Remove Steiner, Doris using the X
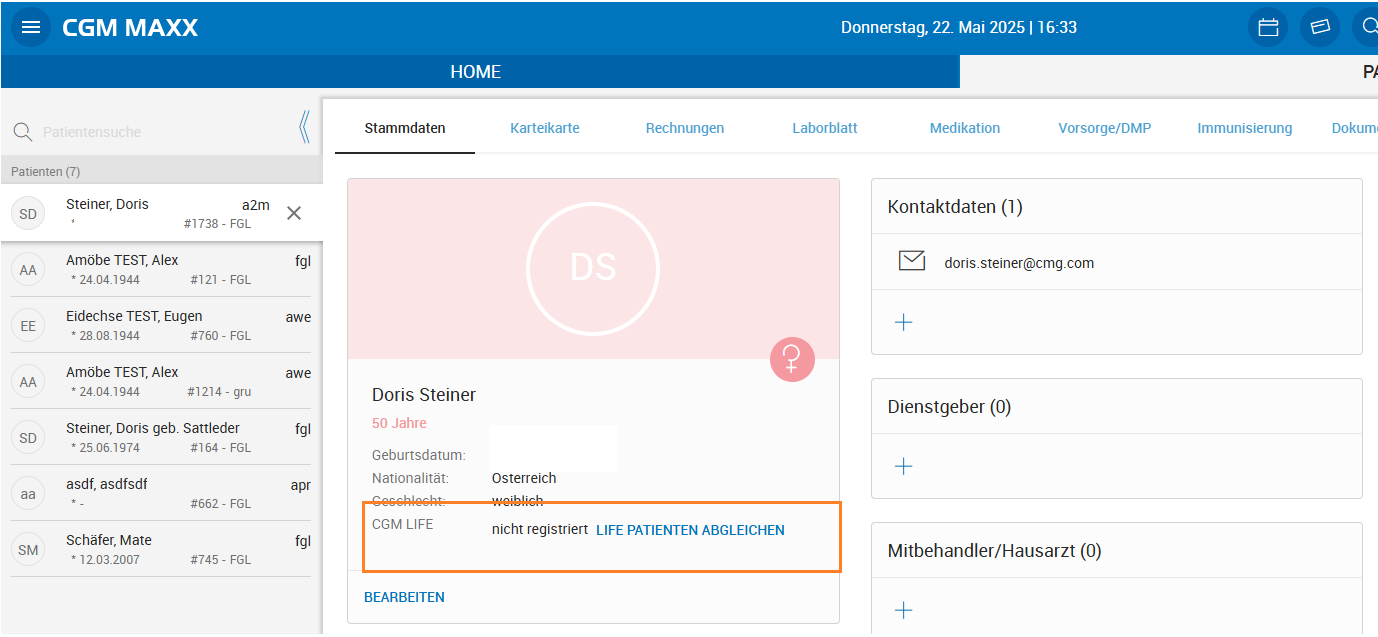The image size is (1378, 637). tap(293, 212)
